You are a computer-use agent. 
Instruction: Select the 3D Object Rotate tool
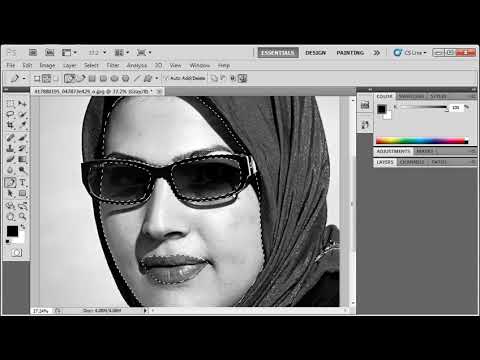(x=10, y=206)
